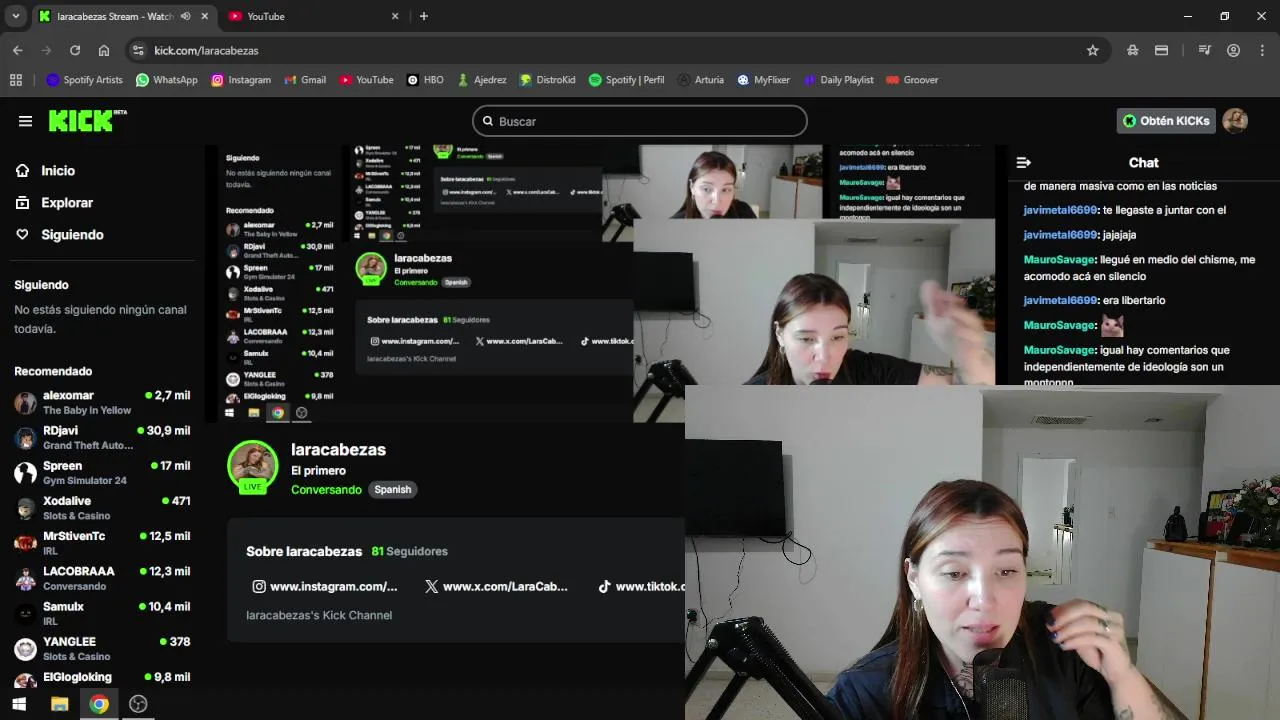The width and height of the screenshot is (1280, 720).
Task: Open HBO bookmark
Action: 425,80
